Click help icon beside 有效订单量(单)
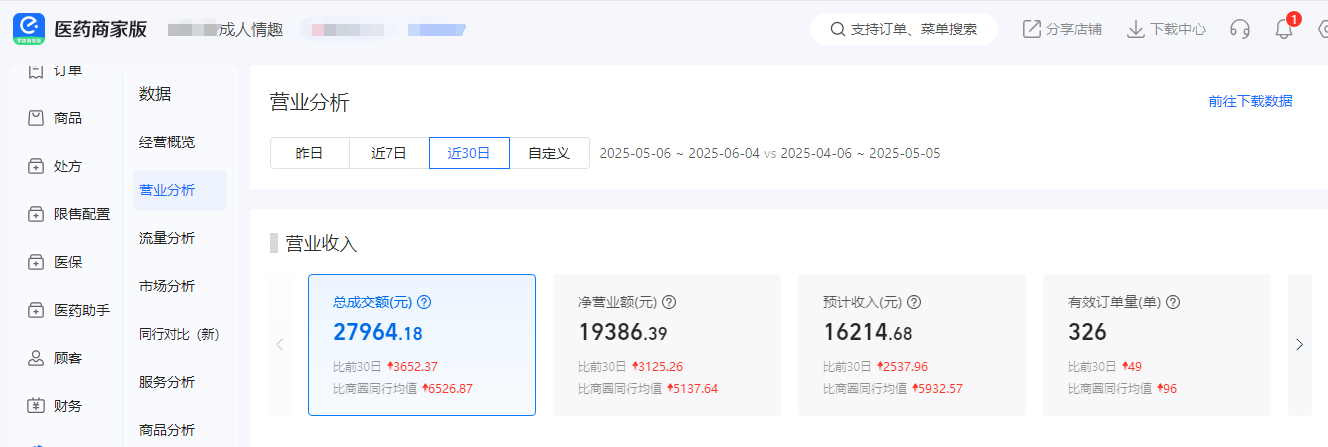This screenshot has width=1328, height=447. (x=1173, y=302)
